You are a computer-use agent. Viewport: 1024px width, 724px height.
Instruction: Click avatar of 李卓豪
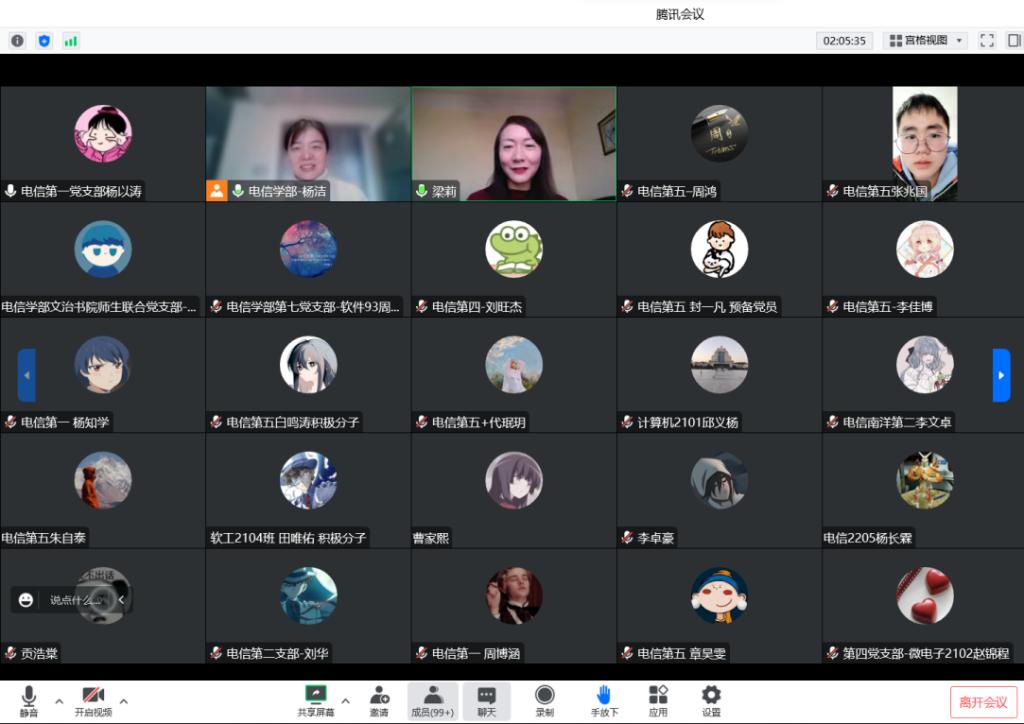719,480
